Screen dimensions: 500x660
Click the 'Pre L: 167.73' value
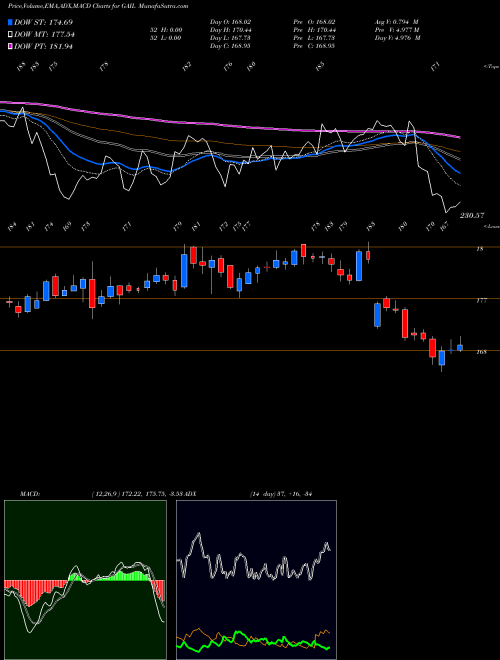coord(314,38)
